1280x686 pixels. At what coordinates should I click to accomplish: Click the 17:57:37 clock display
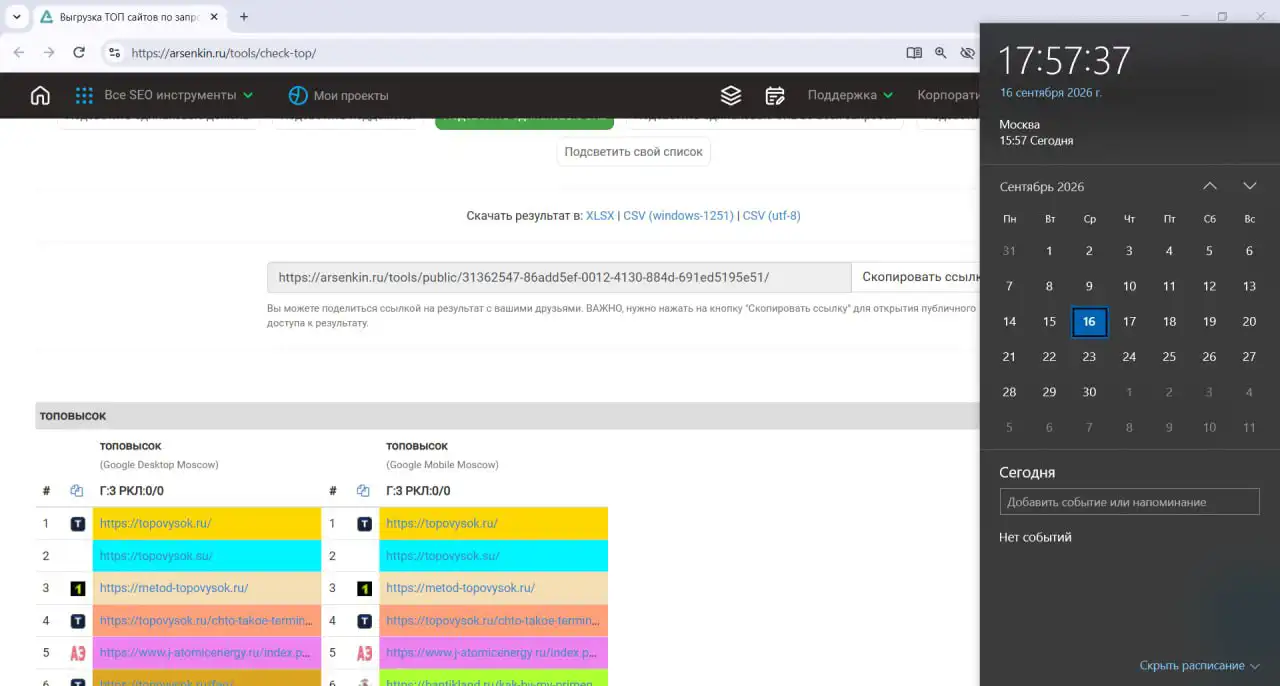[1064, 61]
